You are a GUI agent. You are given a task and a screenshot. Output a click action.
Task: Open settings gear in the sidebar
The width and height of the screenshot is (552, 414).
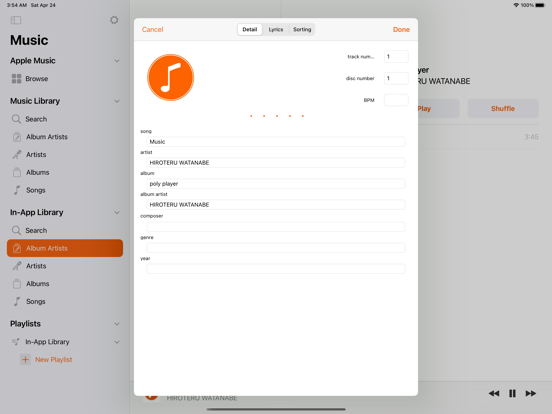tap(114, 20)
